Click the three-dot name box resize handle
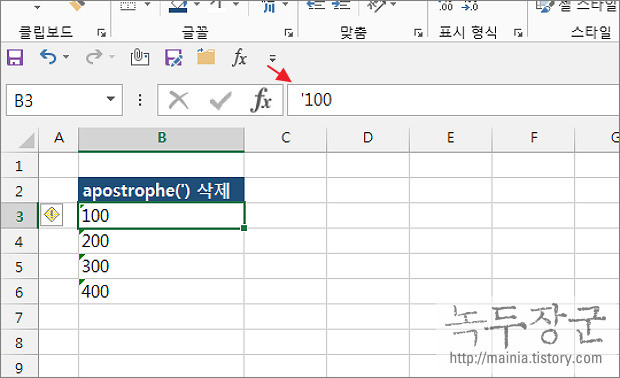Viewport: 620px width, 378px height. pos(140,100)
